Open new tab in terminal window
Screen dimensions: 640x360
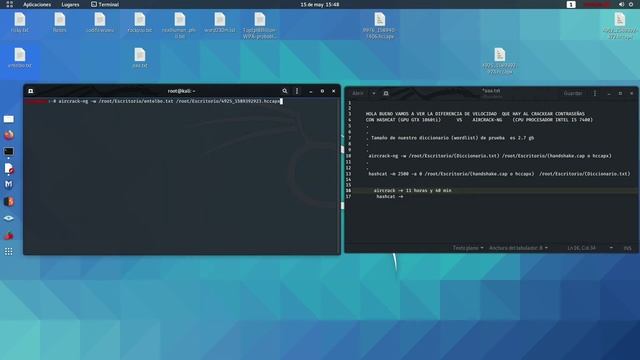[x=31, y=91]
